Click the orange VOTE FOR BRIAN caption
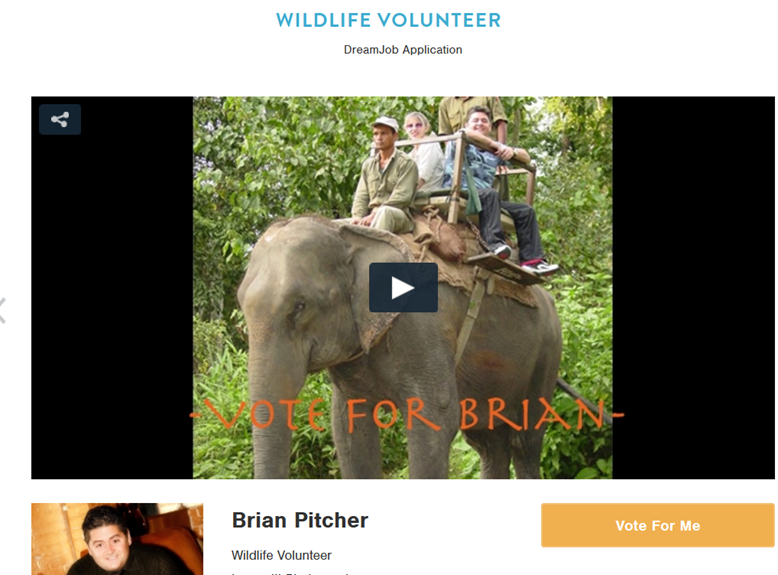The height and width of the screenshot is (575, 778). pos(406,415)
